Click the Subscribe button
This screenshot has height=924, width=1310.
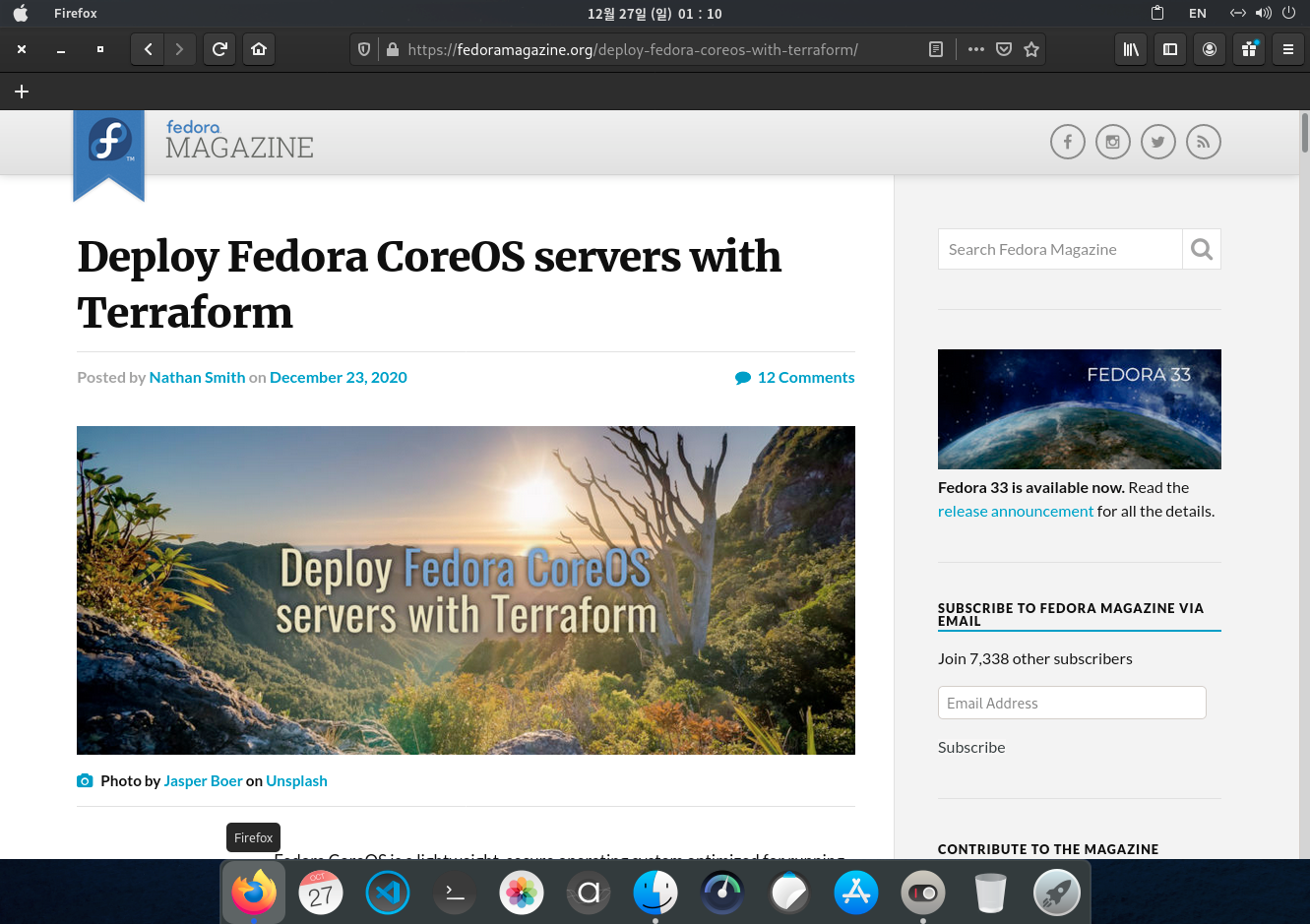[971, 747]
